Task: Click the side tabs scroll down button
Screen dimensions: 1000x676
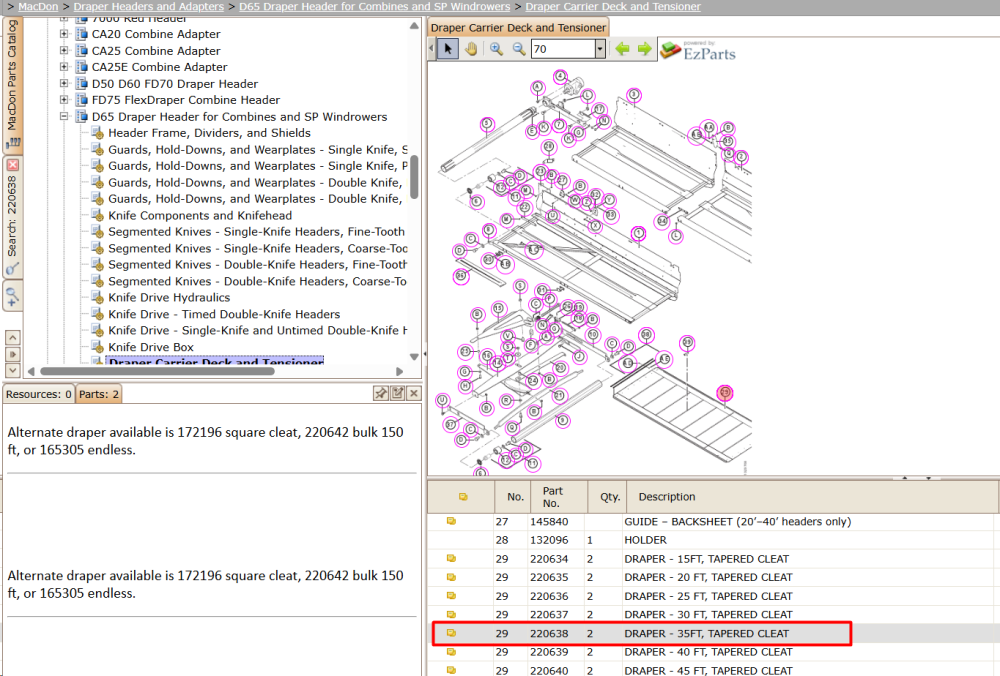Action: [x=12, y=370]
